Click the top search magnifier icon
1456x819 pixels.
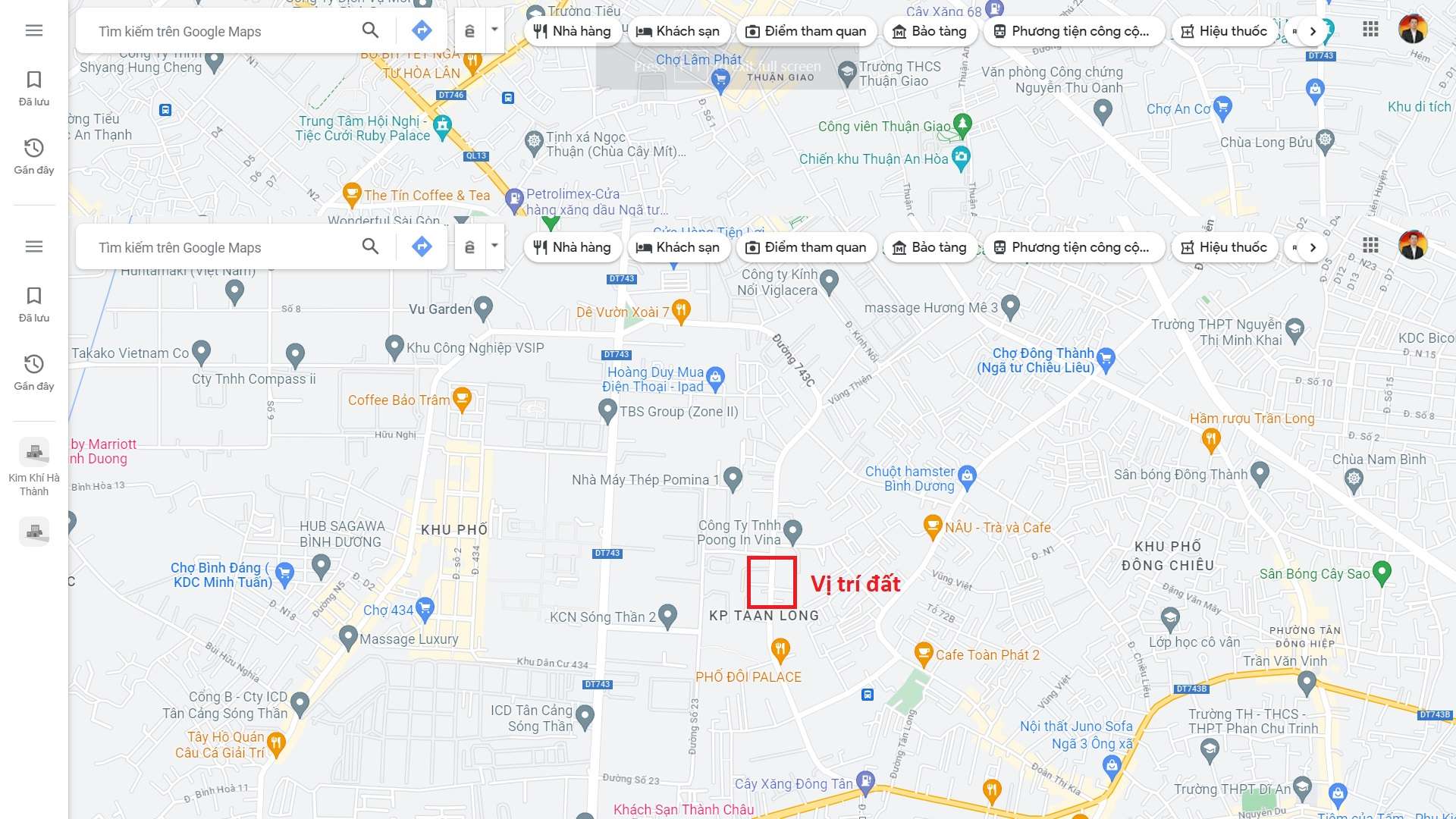pyautogui.click(x=370, y=30)
